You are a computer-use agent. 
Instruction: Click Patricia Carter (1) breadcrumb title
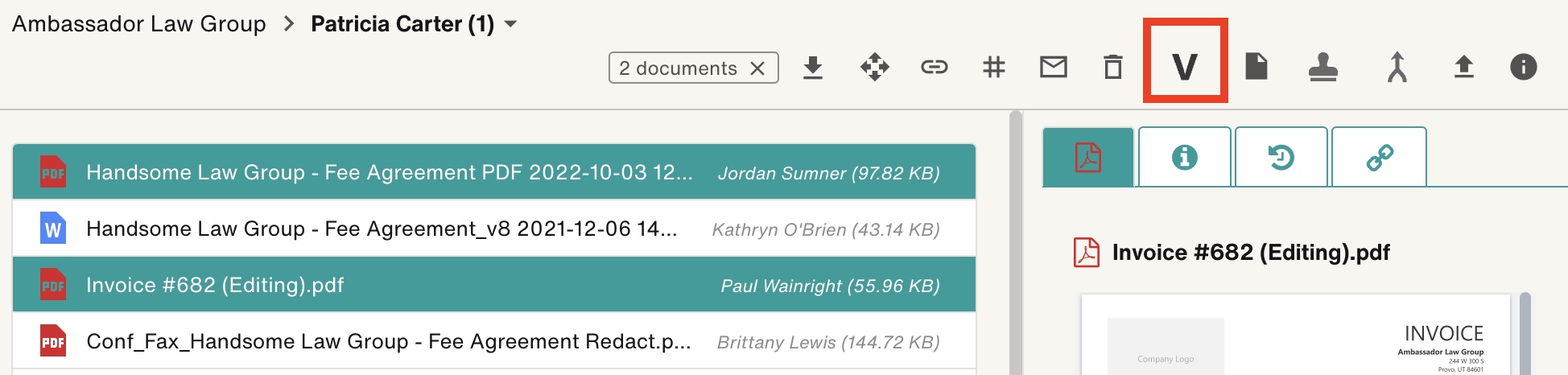pos(402,24)
